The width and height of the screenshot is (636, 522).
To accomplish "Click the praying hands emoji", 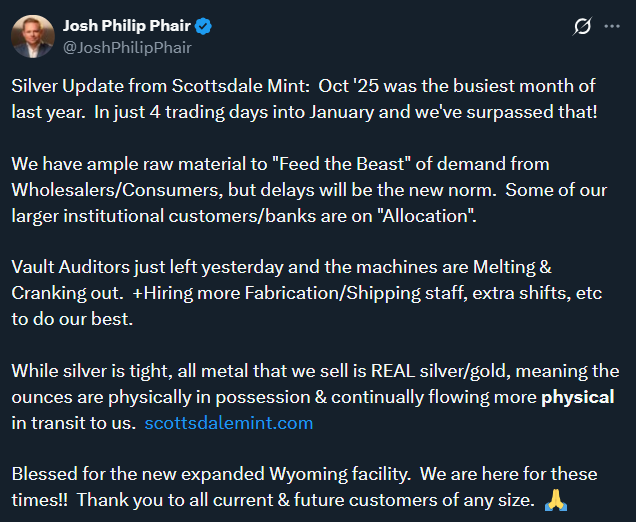I will pyautogui.click(x=556, y=501).
